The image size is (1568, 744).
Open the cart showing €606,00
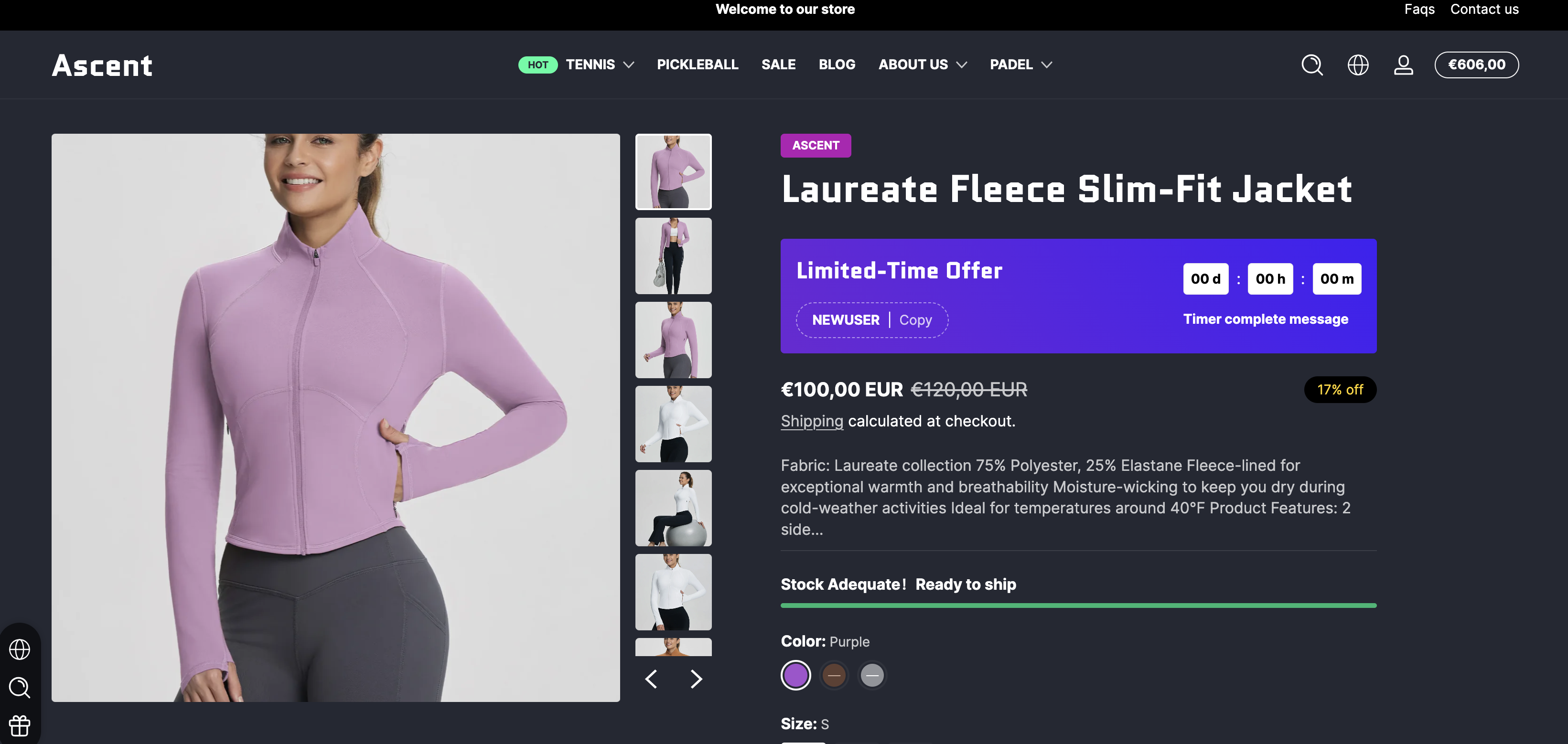[x=1476, y=65]
